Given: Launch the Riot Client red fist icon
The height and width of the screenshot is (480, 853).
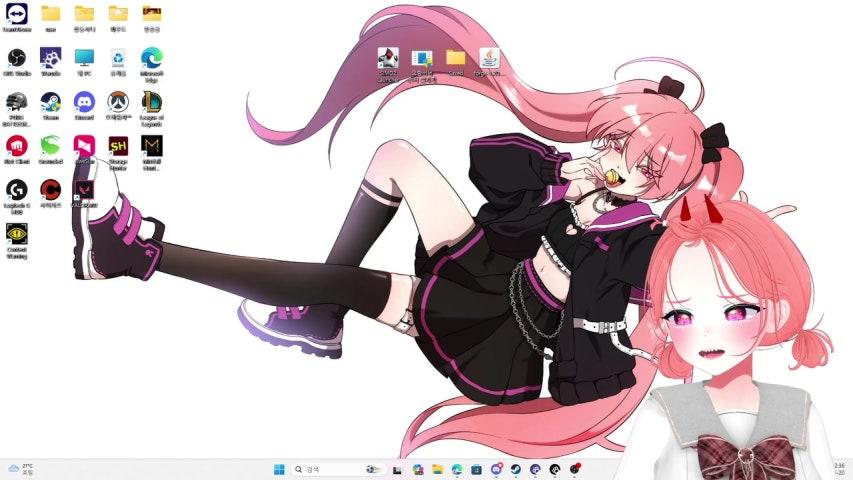Looking at the screenshot, I should [x=17, y=146].
